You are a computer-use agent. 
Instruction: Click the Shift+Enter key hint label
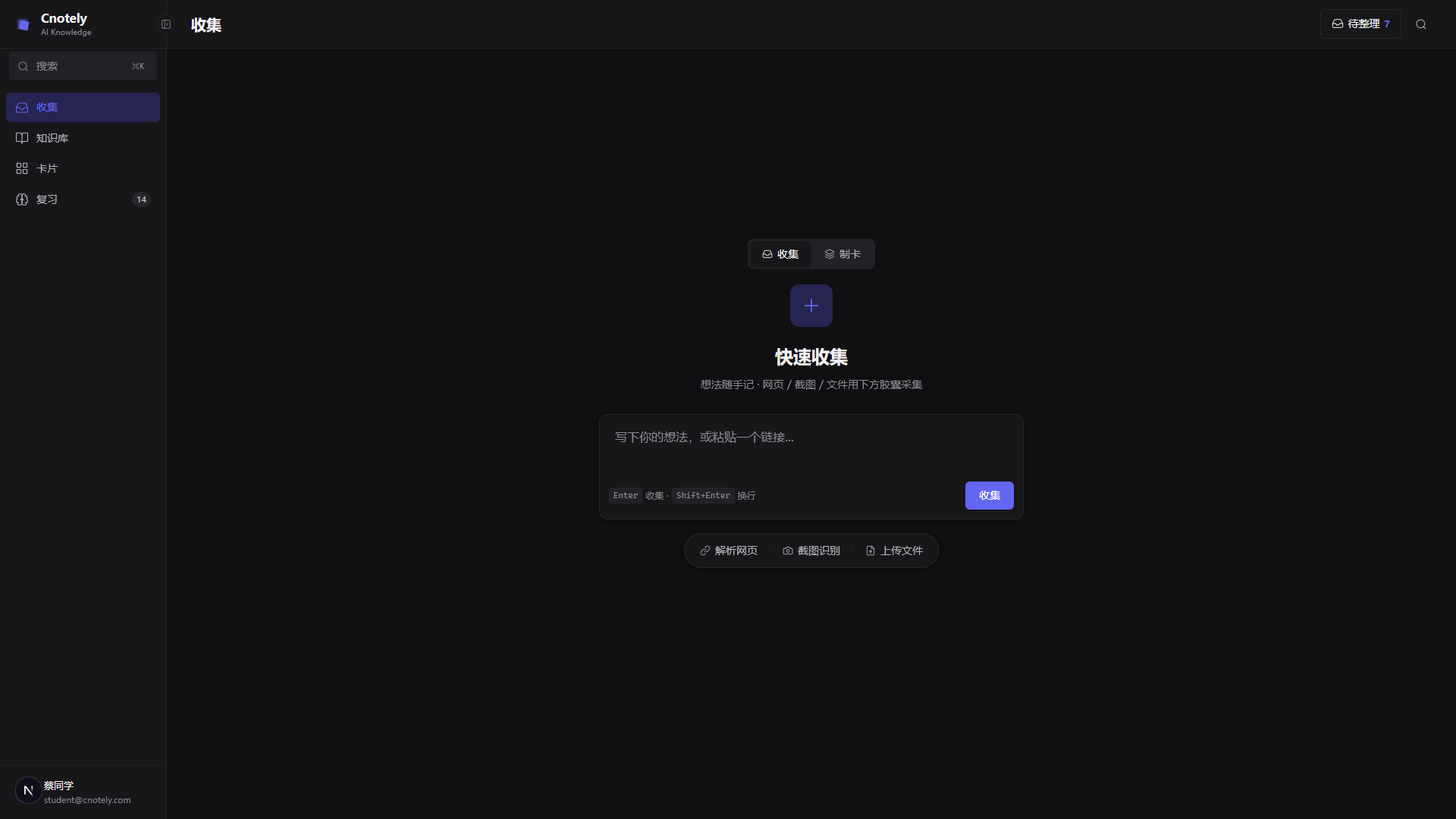703,495
